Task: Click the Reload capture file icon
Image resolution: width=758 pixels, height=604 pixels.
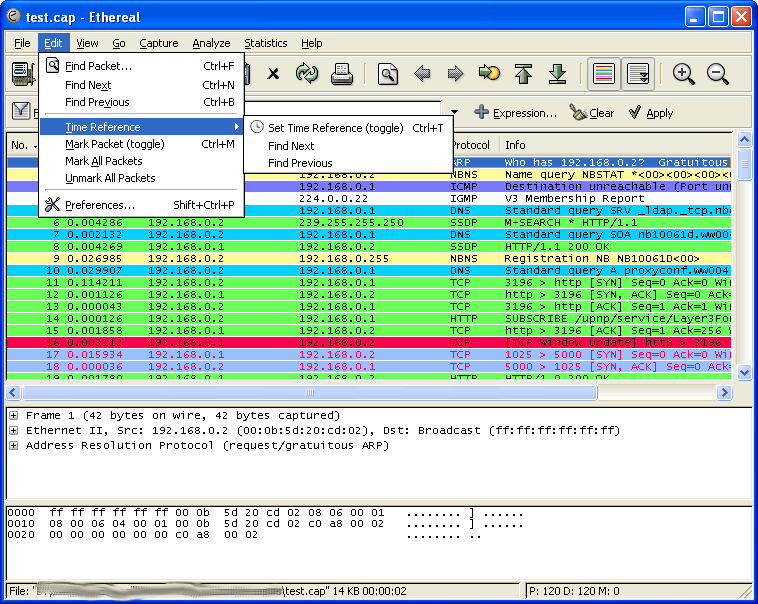Action: pyautogui.click(x=307, y=74)
